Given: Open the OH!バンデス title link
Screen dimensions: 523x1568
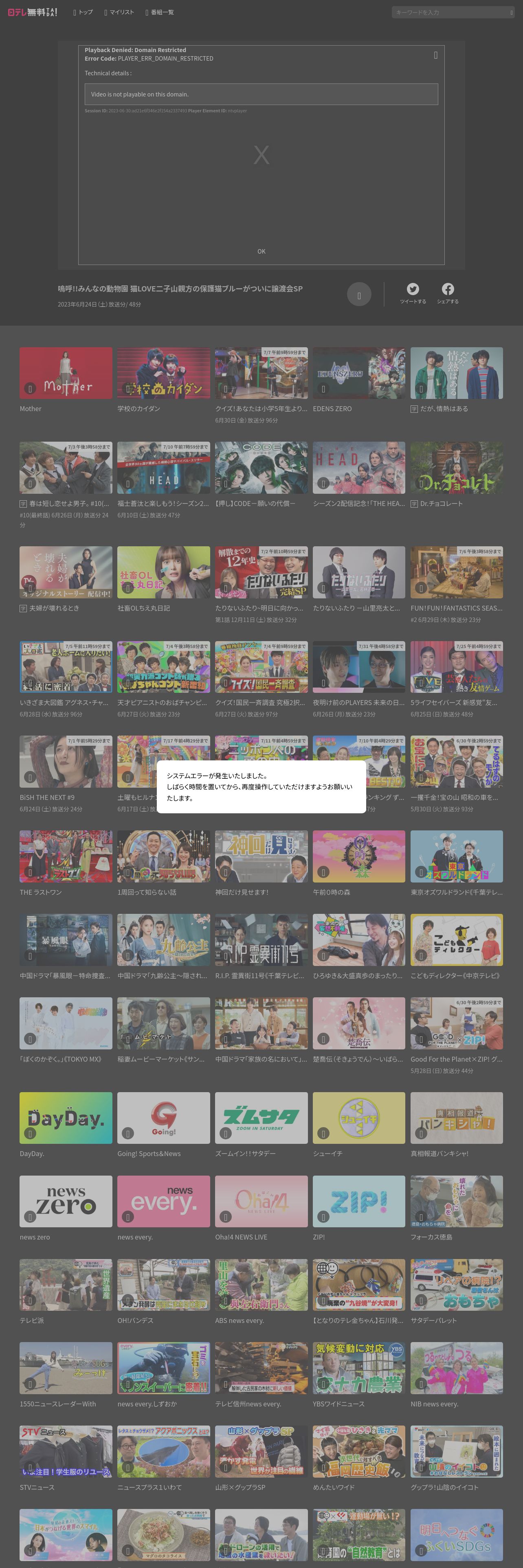Looking at the screenshot, I should click(135, 1320).
